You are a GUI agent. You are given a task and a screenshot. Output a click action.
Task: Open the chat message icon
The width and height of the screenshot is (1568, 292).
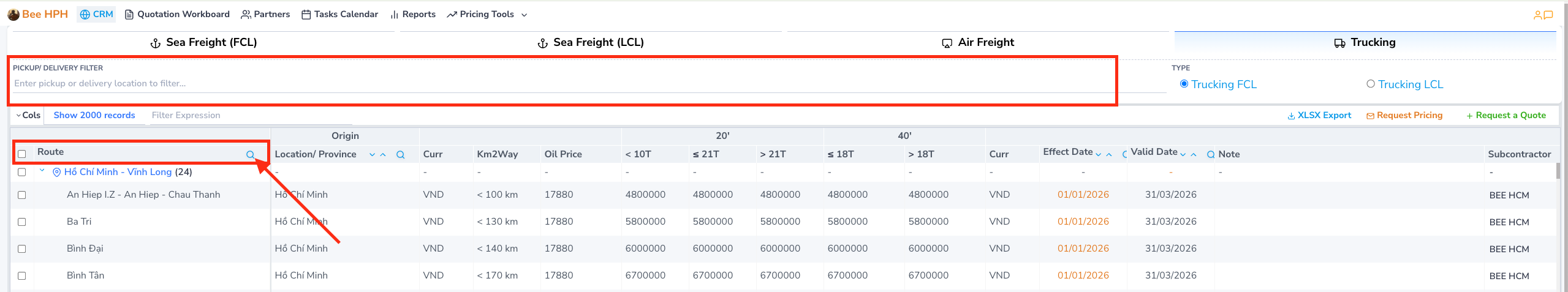[1548, 15]
